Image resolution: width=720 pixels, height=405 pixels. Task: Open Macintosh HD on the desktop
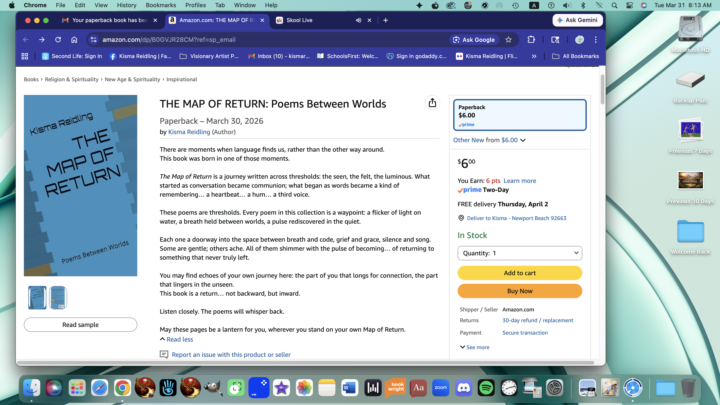click(x=690, y=33)
